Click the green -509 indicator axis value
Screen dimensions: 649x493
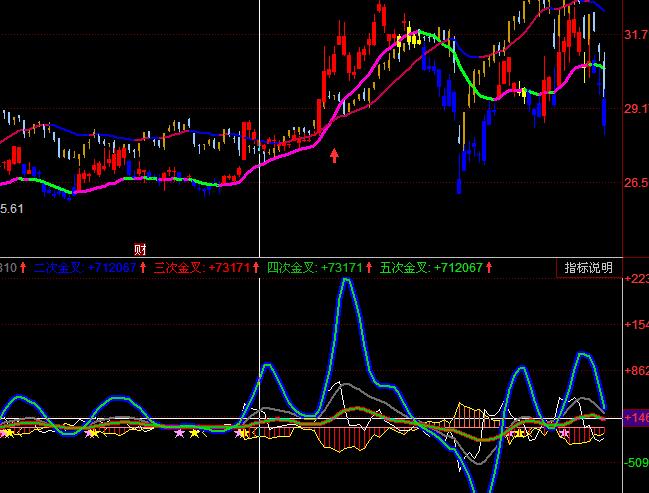pos(635,463)
